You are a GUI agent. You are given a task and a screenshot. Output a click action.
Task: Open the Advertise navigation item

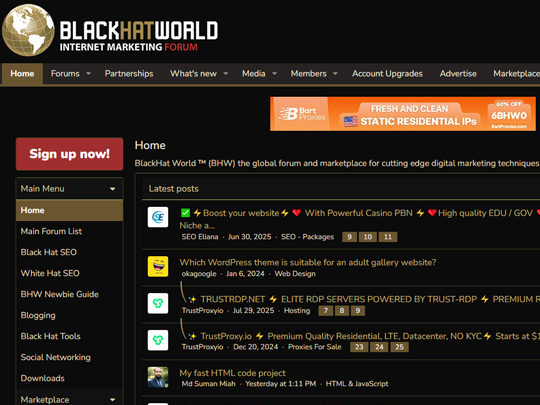tap(458, 73)
